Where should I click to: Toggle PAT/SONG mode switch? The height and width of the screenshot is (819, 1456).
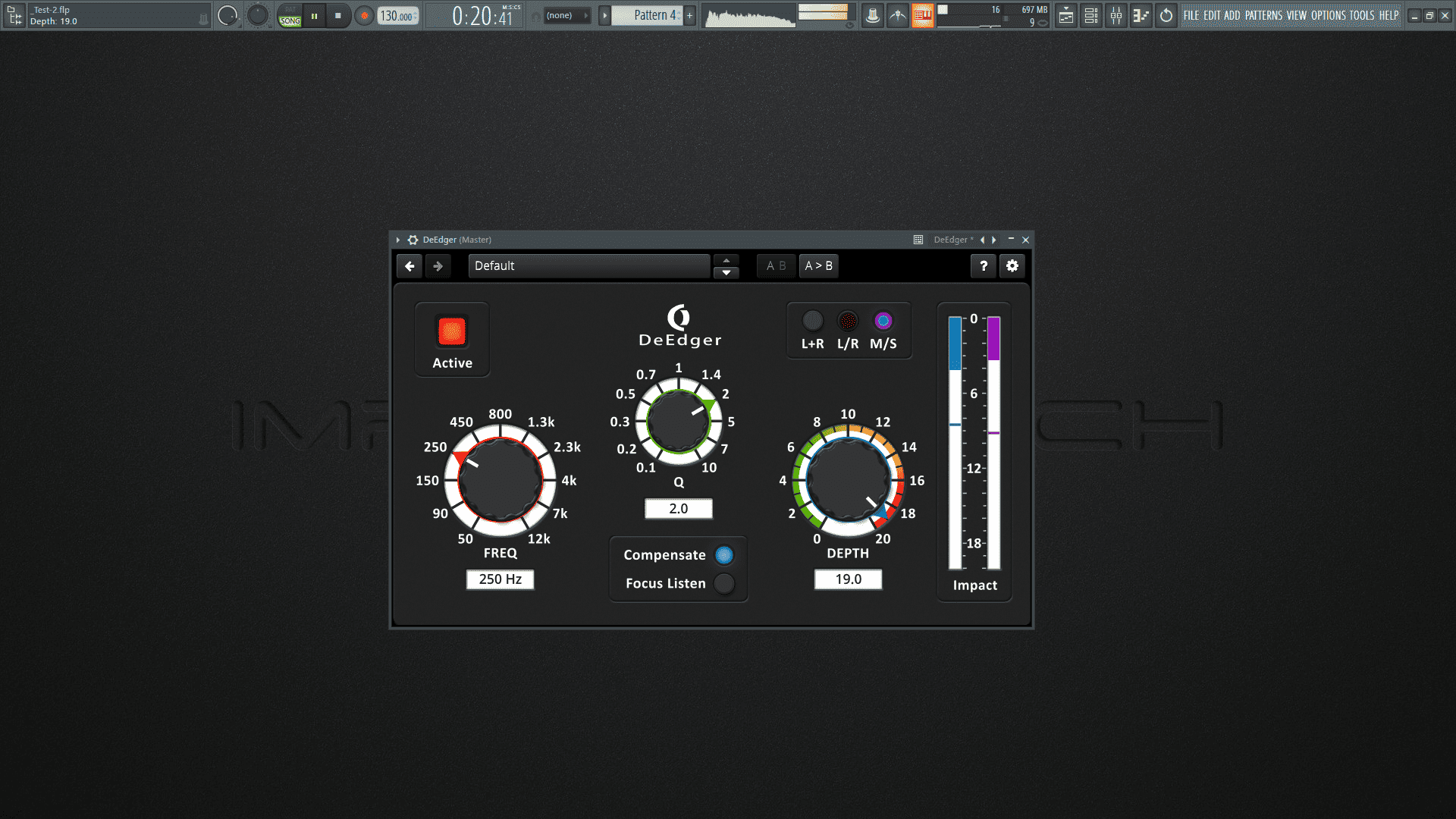pyautogui.click(x=290, y=15)
